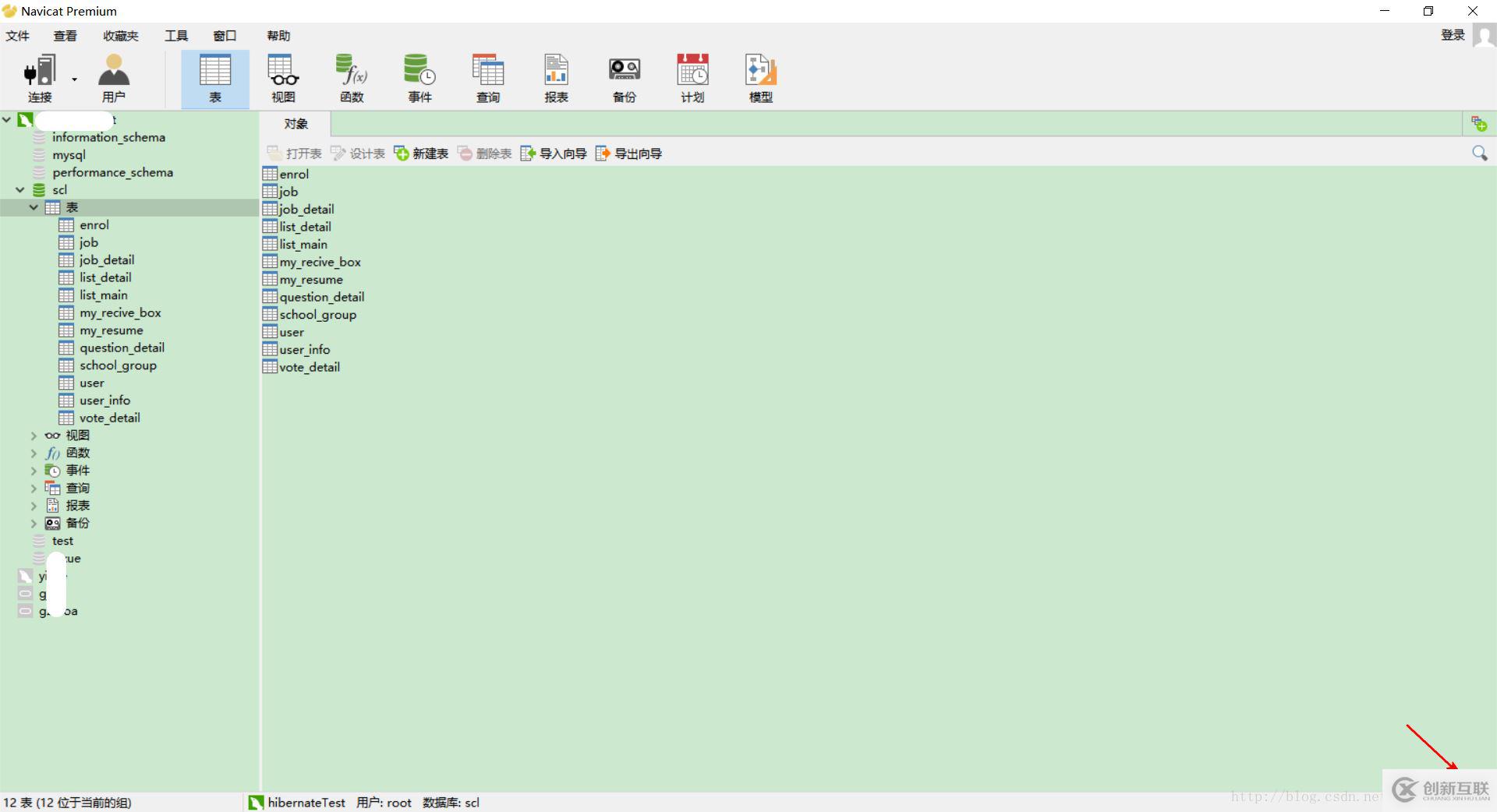This screenshot has height=812, width=1497.
Task: Click school_group table icon in object list
Action: (270, 314)
